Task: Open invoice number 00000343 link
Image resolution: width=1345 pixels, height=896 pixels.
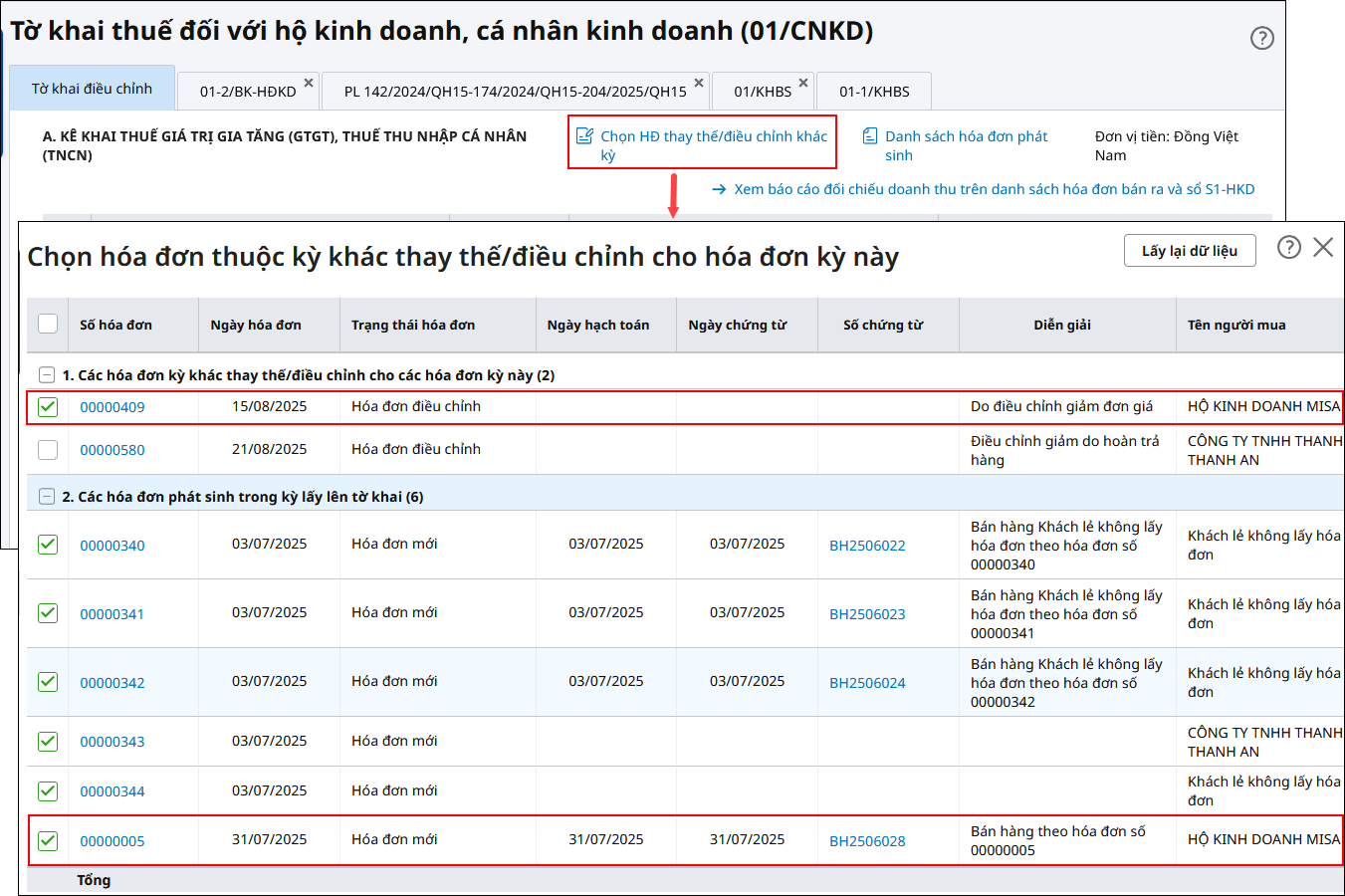Action: point(112,742)
